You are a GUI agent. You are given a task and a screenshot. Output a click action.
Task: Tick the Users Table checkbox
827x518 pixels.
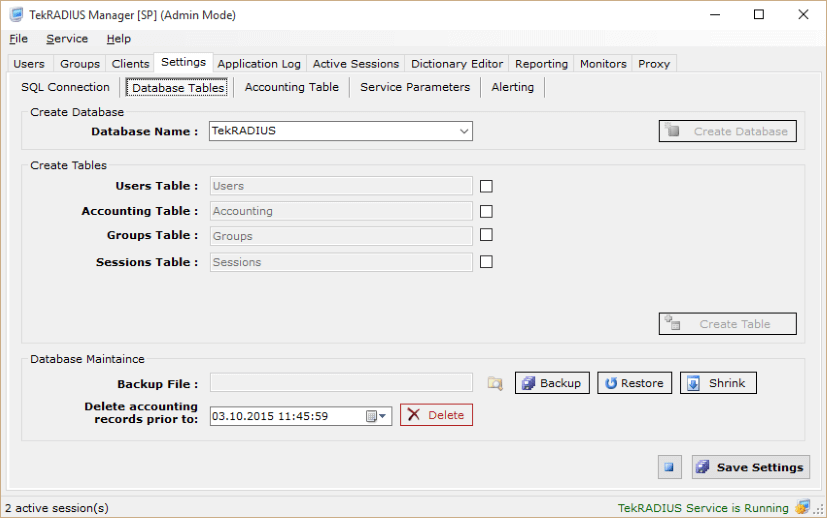click(486, 186)
